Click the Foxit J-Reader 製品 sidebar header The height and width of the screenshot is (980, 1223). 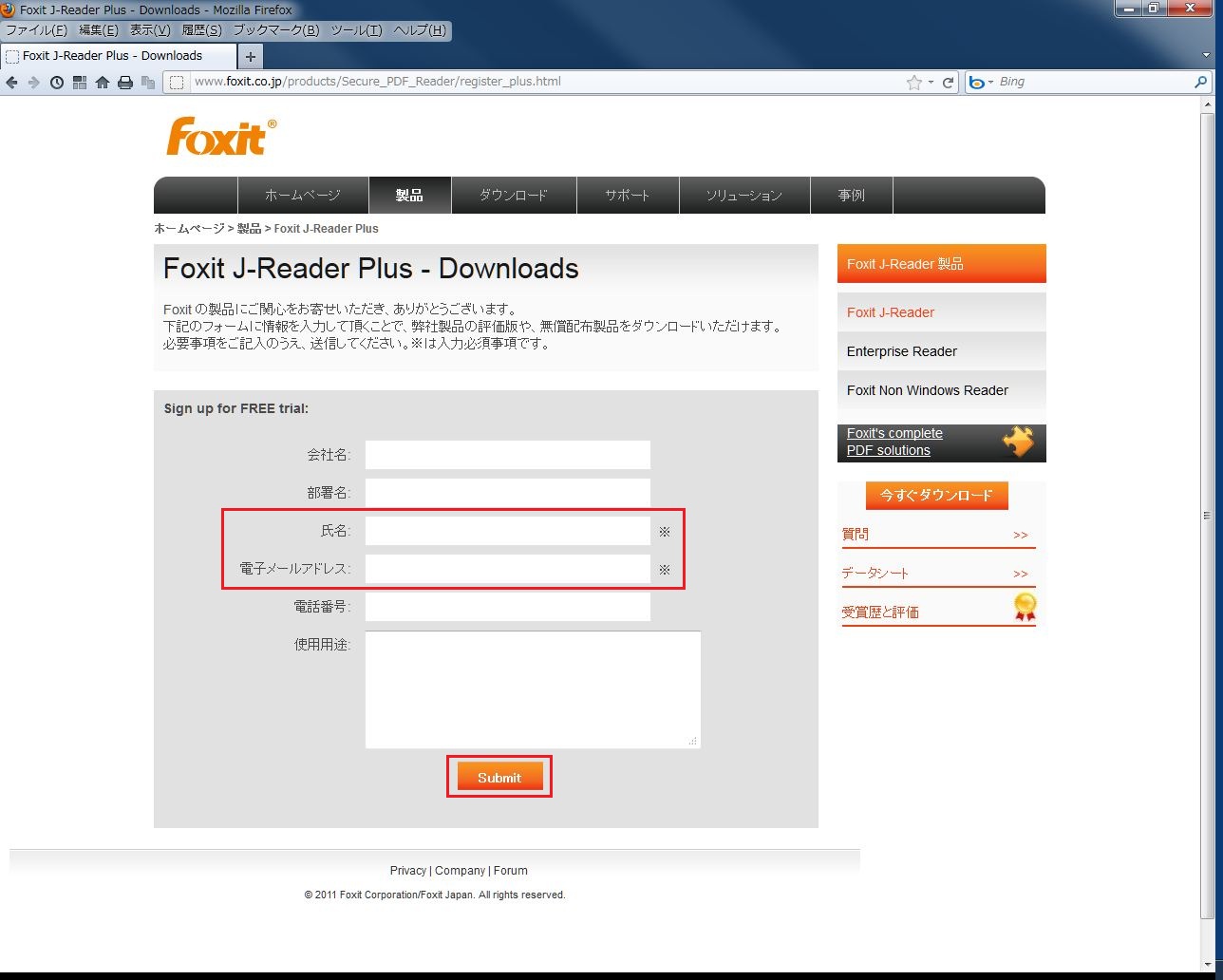pos(942,264)
